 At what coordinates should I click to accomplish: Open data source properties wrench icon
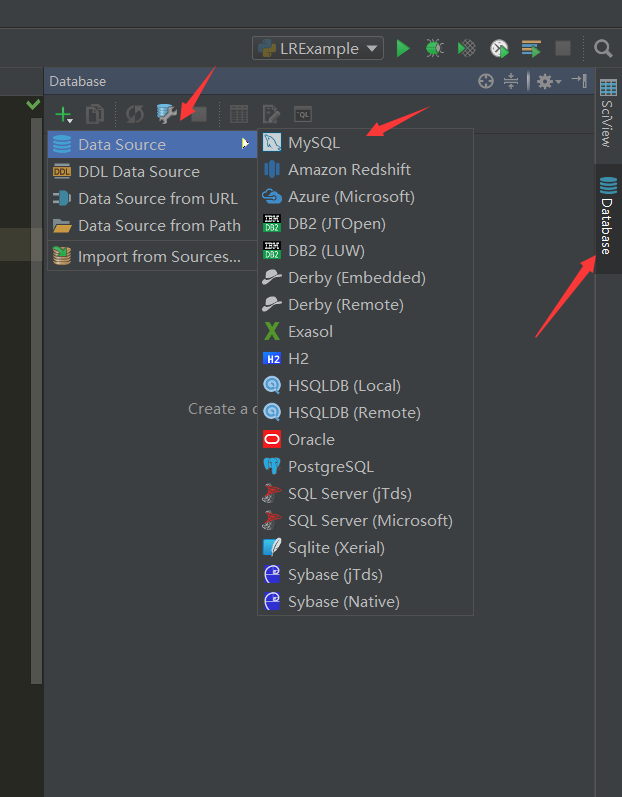coord(167,114)
